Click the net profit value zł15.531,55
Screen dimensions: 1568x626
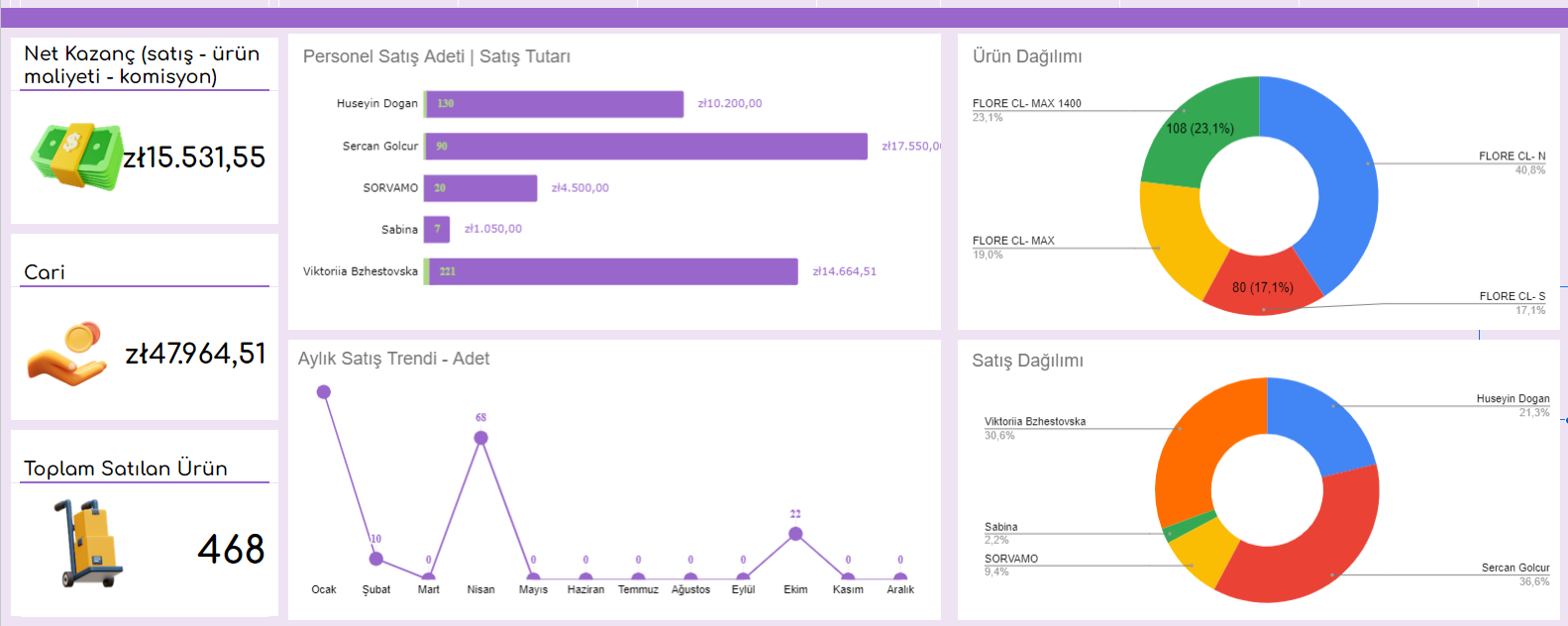[194, 157]
